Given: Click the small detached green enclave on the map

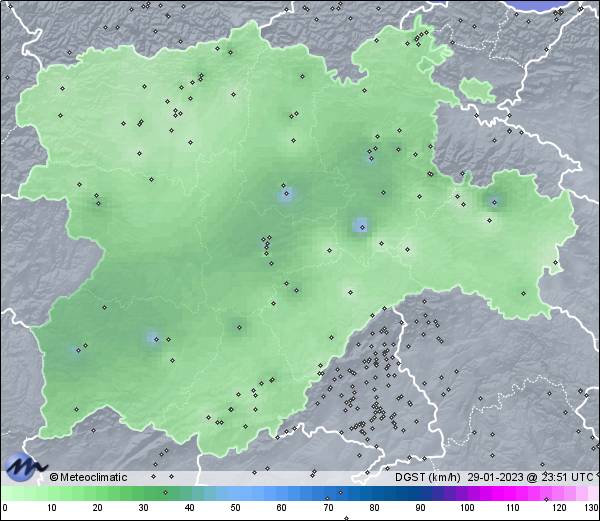Looking at the screenshot, I should coord(477,90).
